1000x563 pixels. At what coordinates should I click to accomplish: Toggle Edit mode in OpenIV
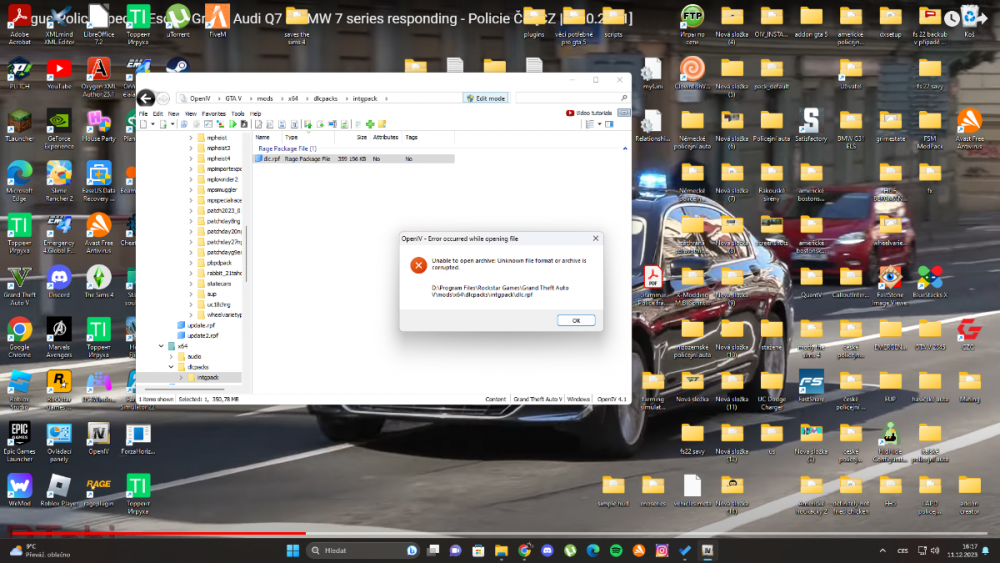485,98
